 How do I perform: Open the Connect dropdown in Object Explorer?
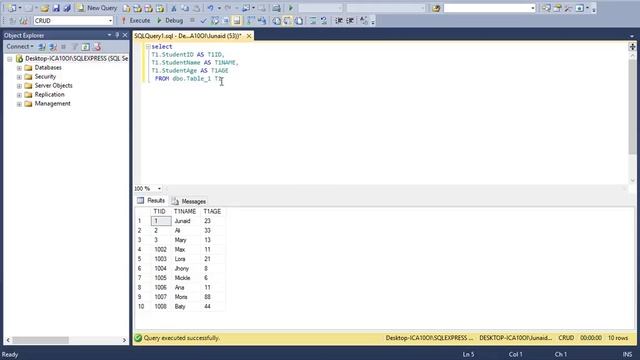pos(20,47)
